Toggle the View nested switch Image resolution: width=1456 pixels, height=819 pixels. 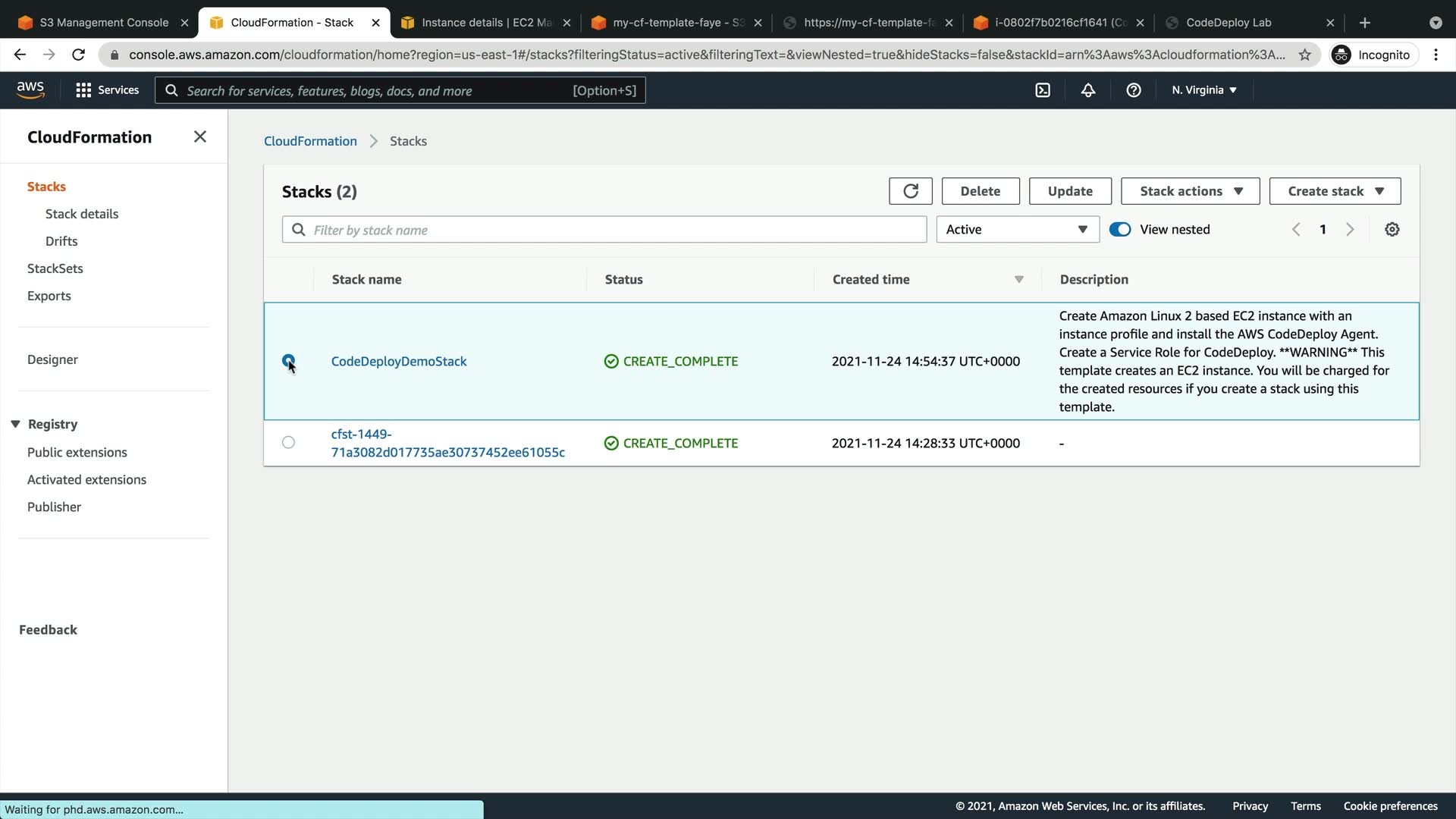(x=1119, y=230)
